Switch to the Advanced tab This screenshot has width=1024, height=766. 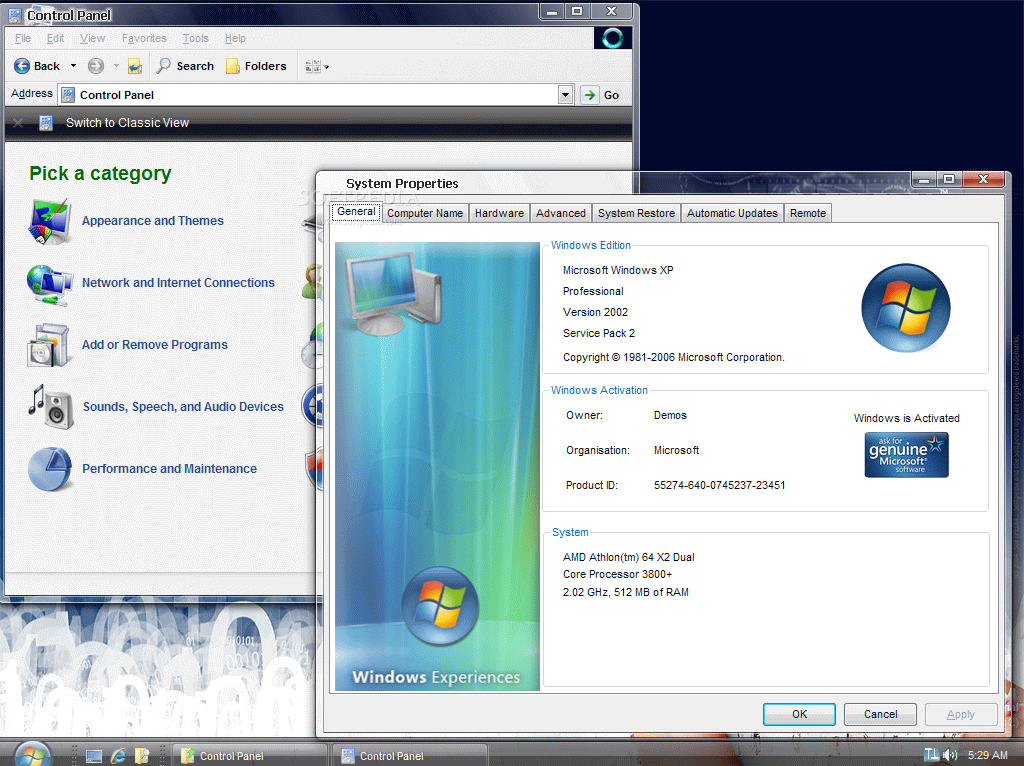(x=561, y=213)
